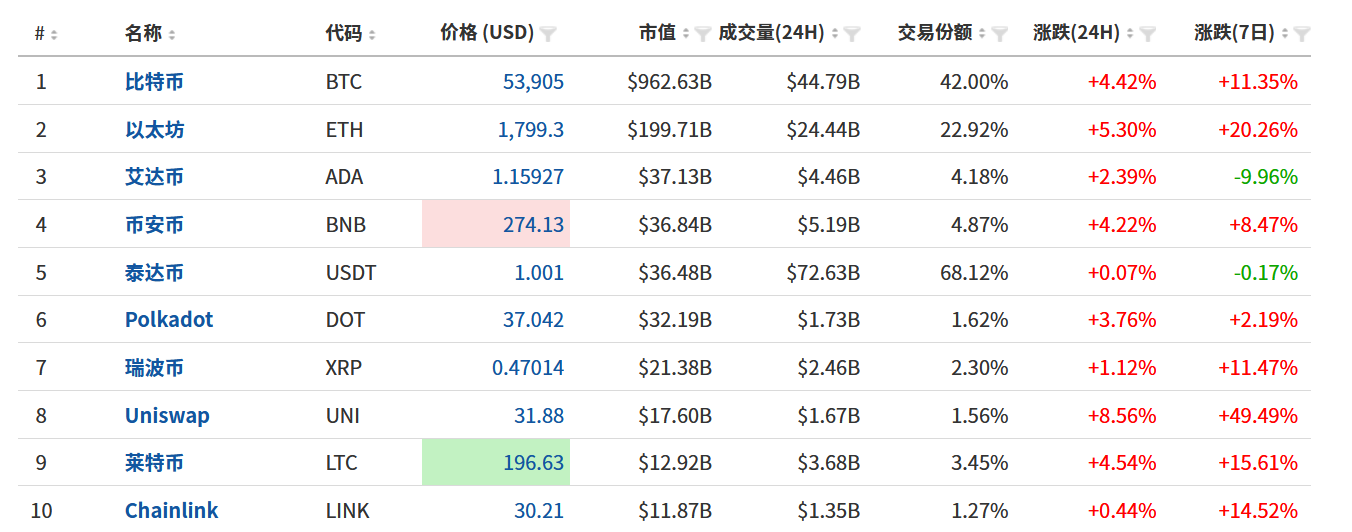Open the 瑞波币 coin link
This screenshot has width=1352, height=532.
pyautogui.click(x=154, y=368)
